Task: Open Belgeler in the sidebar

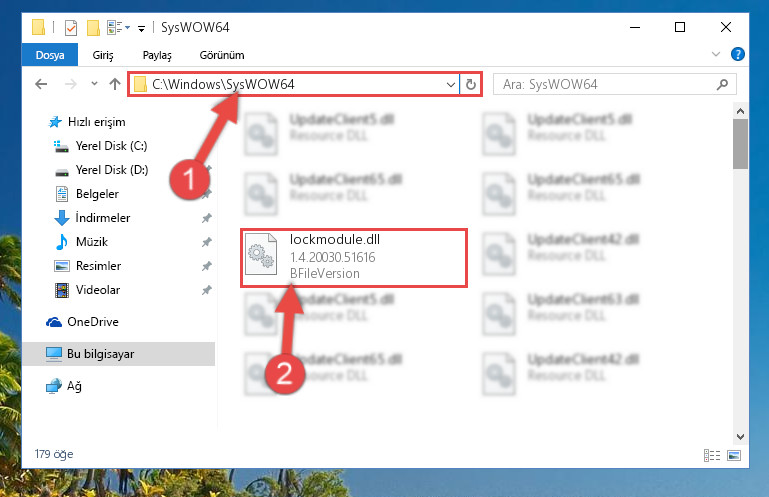Action: [97, 194]
